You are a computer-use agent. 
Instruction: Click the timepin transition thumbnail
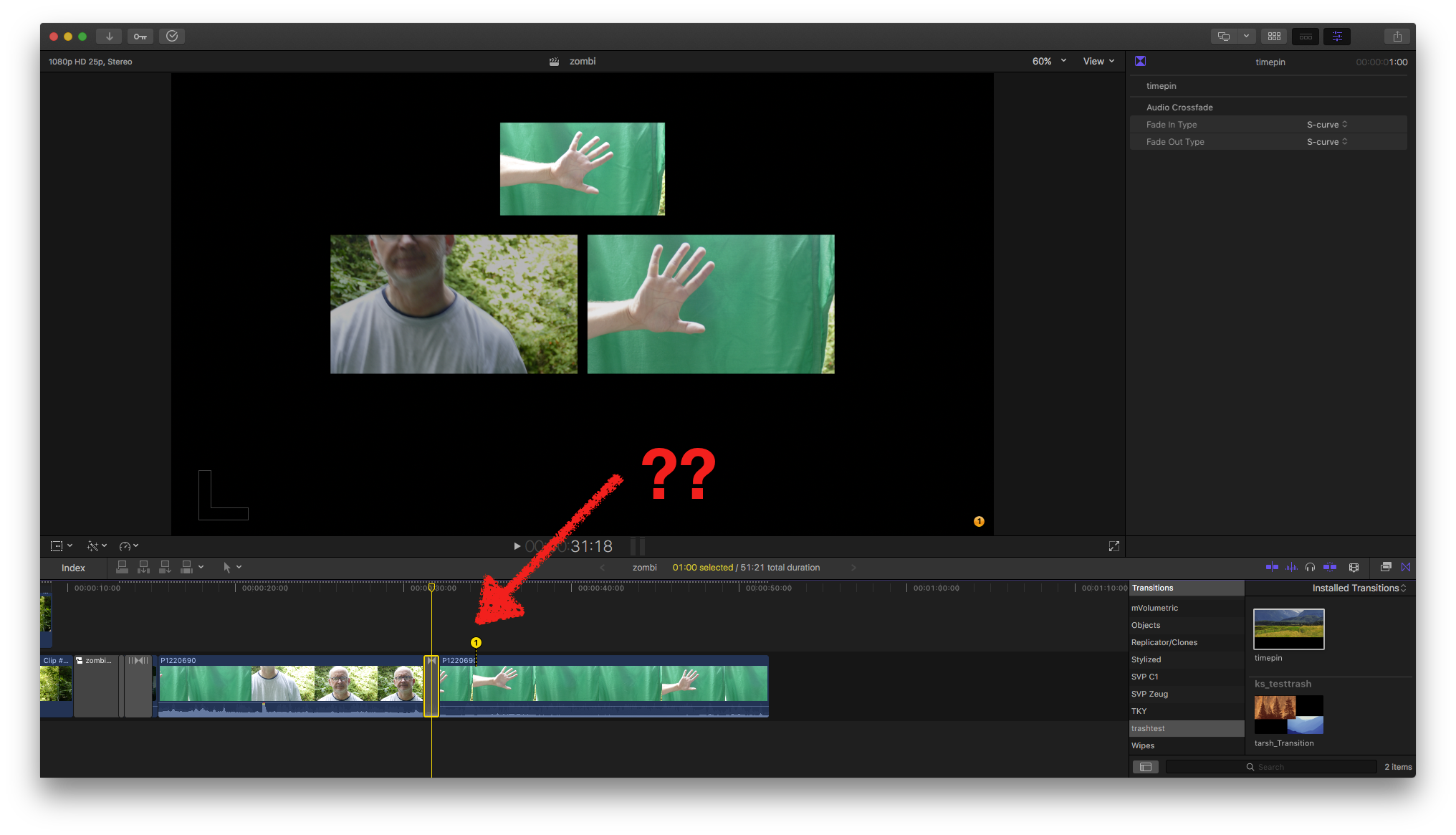pyautogui.click(x=1288, y=629)
